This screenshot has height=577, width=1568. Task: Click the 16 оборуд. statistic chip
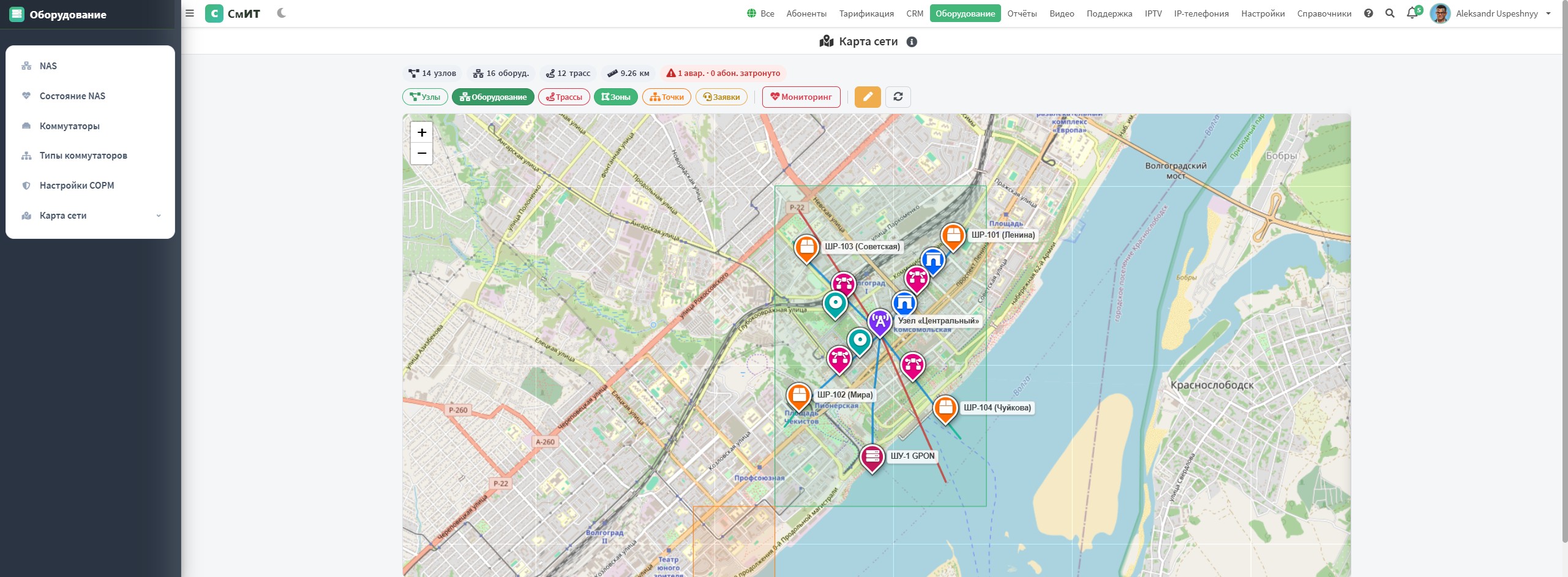coord(501,74)
